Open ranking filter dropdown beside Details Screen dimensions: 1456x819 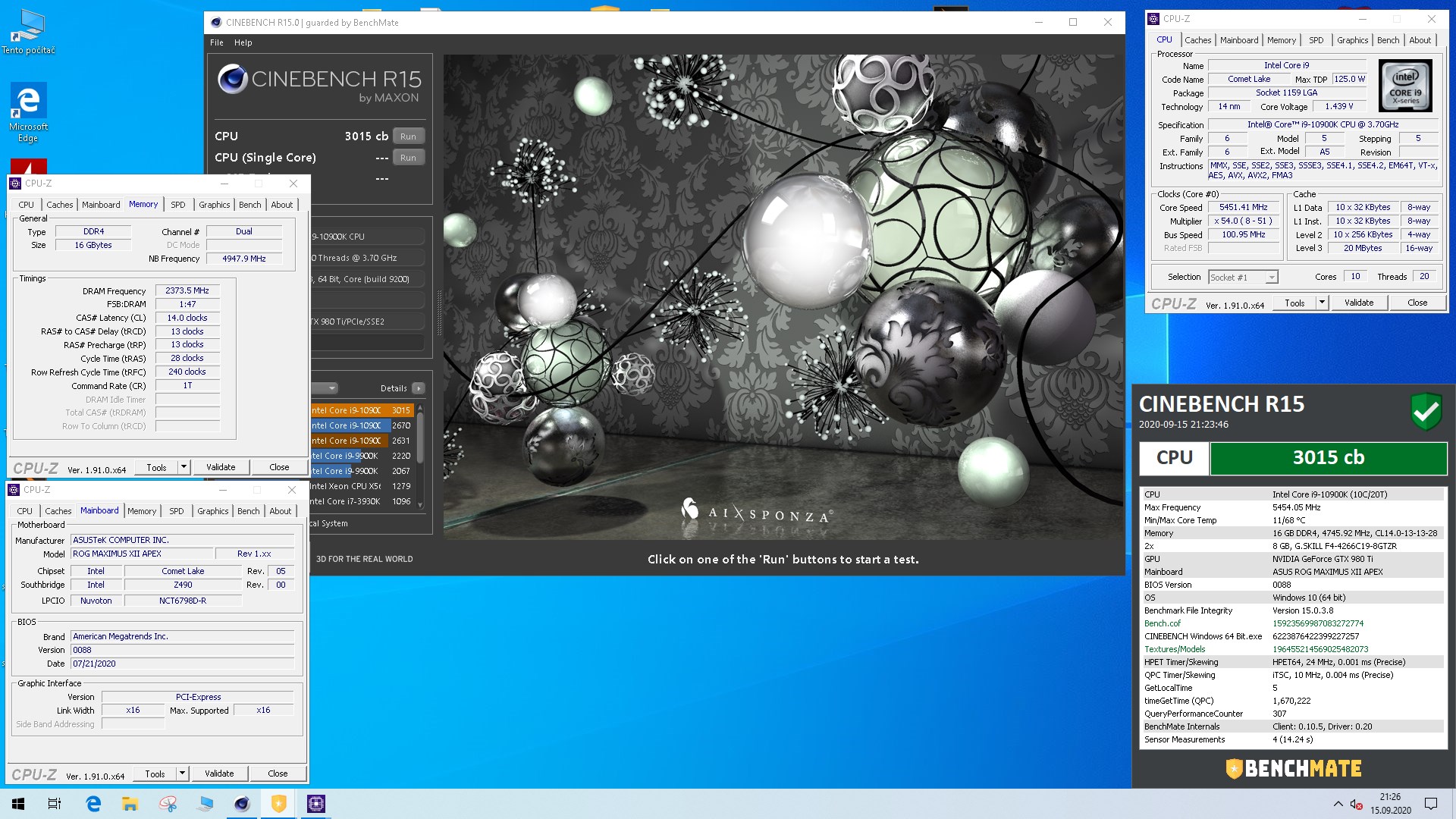324,388
